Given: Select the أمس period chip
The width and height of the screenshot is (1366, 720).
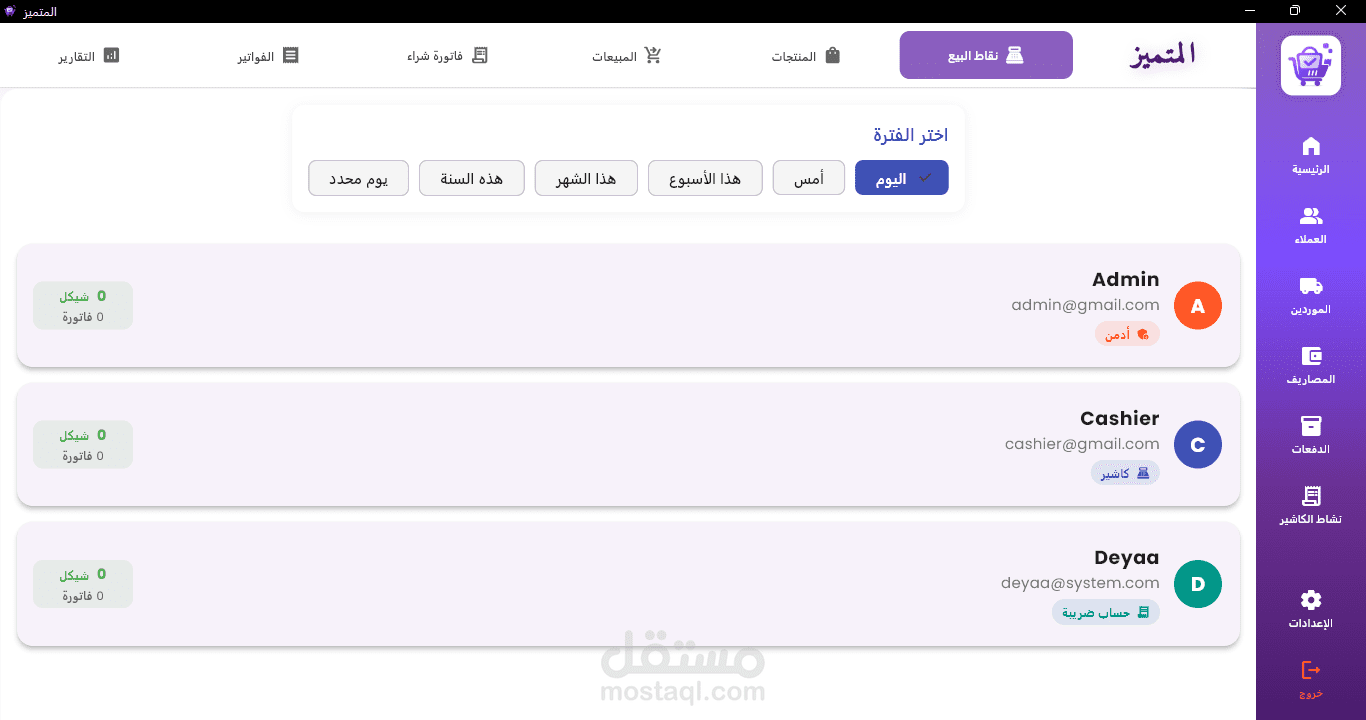Looking at the screenshot, I should (x=808, y=178).
